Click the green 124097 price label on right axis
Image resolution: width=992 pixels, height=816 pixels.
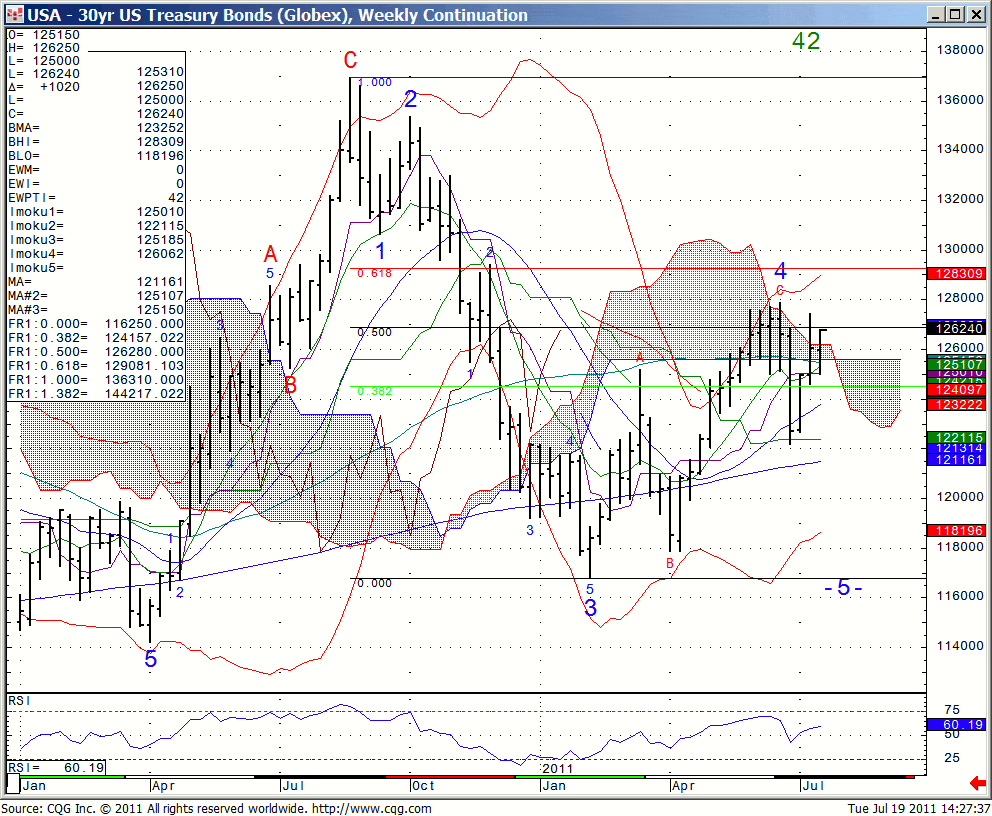pos(957,390)
